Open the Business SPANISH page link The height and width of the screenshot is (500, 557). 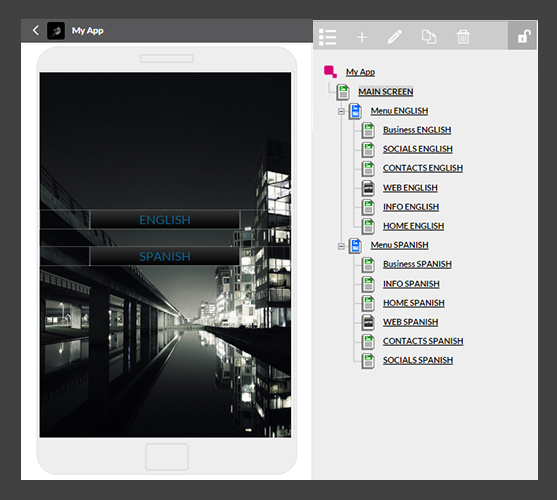click(x=417, y=264)
